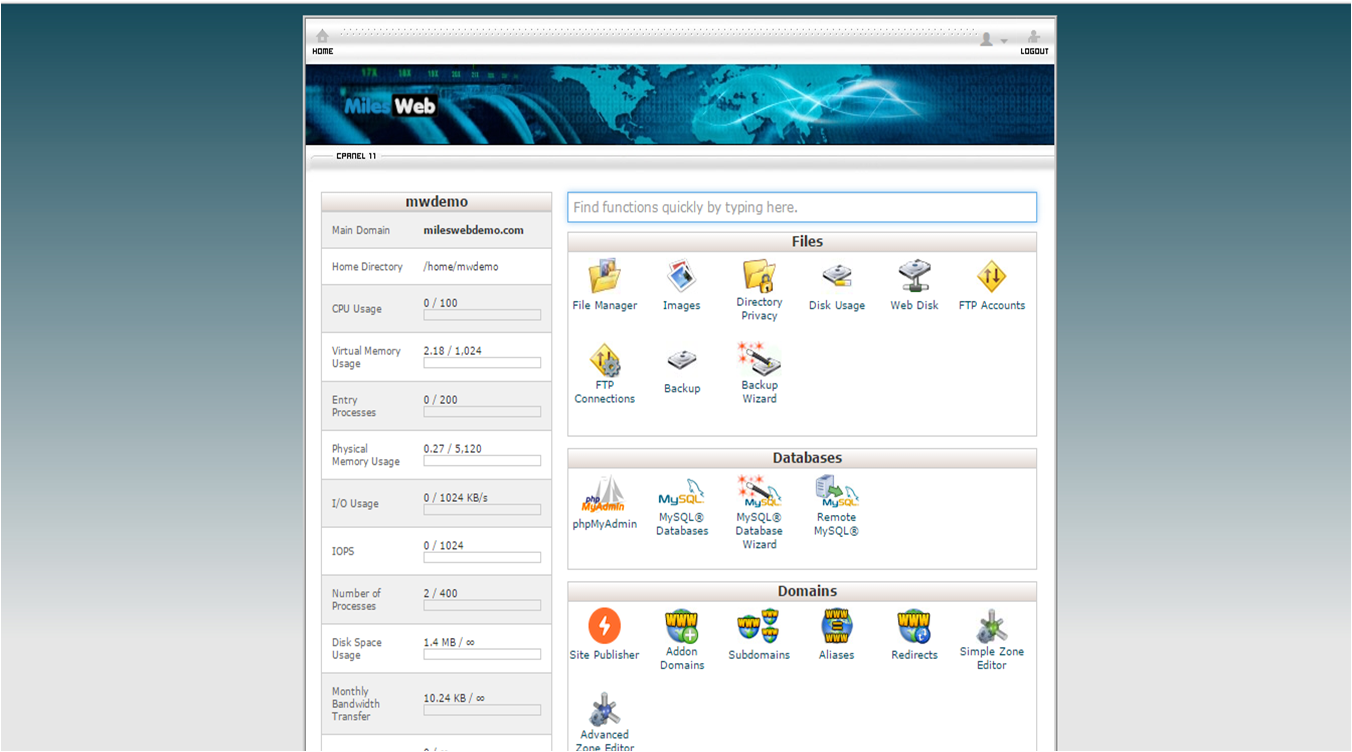Open Addon Domains
The width and height of the screenshot is (1352, 752).
682,626
